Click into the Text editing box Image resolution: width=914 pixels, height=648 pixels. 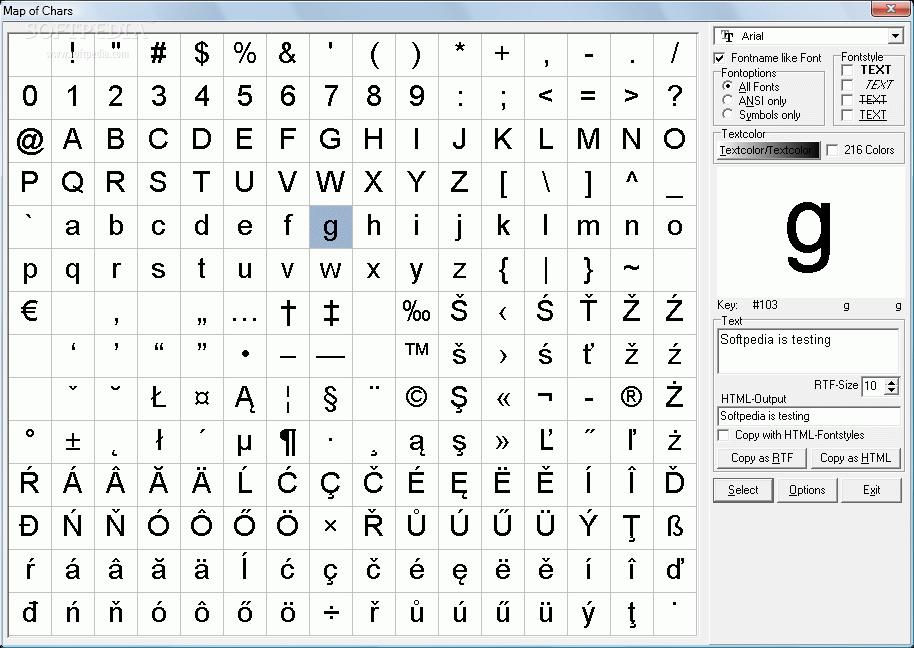(x=808, y=351)
